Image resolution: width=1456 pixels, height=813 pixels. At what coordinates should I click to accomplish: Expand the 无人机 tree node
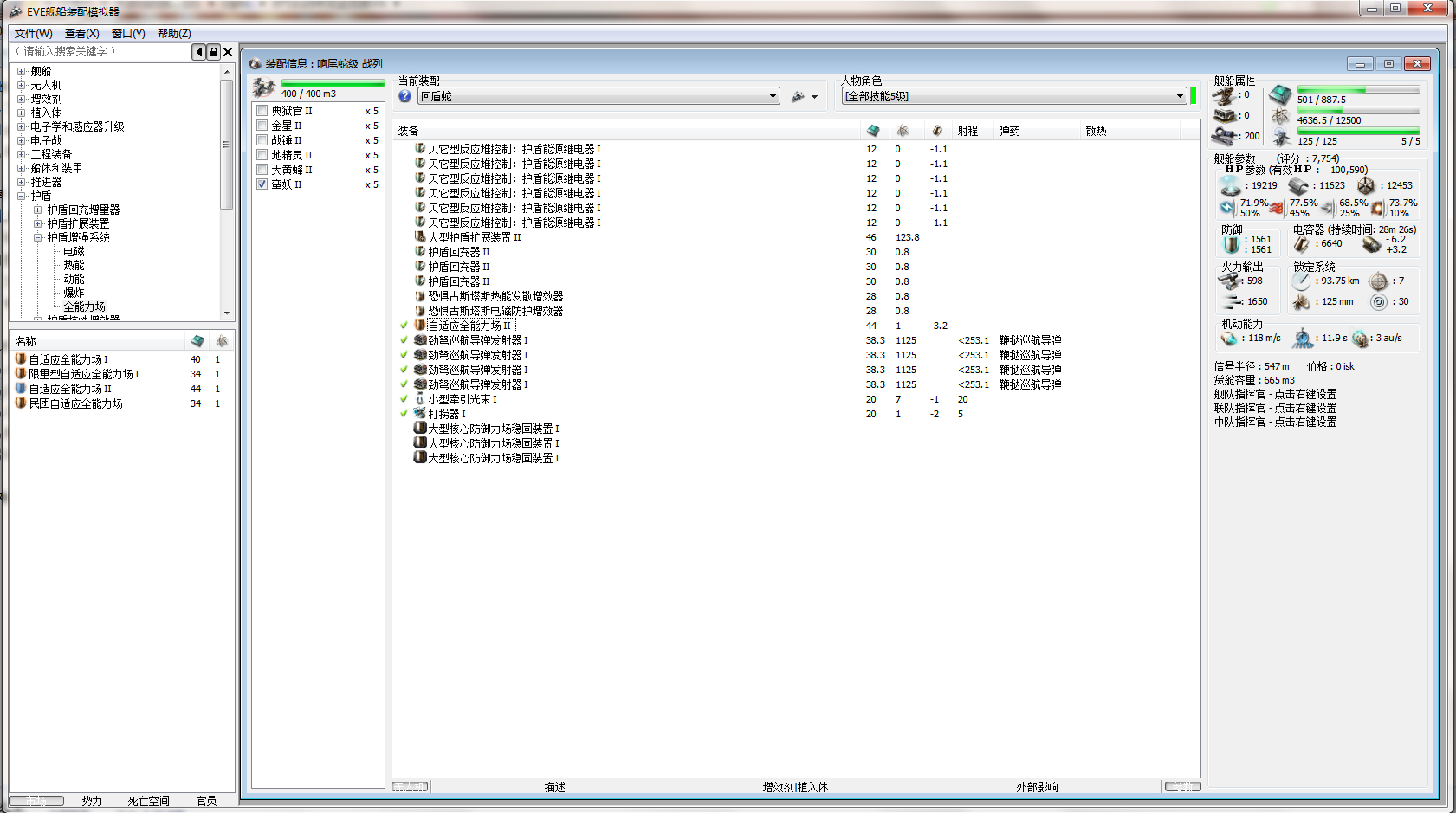click(x=22, y=85)
